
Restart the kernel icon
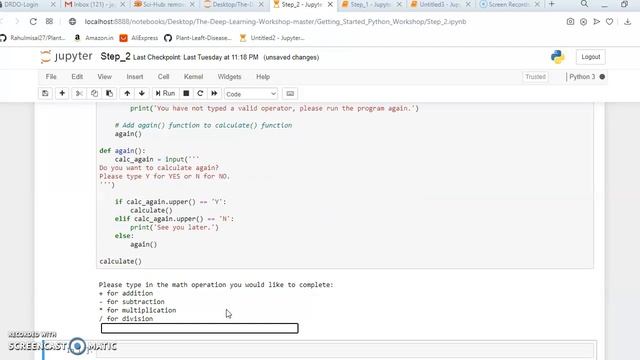tap(200, 93)
